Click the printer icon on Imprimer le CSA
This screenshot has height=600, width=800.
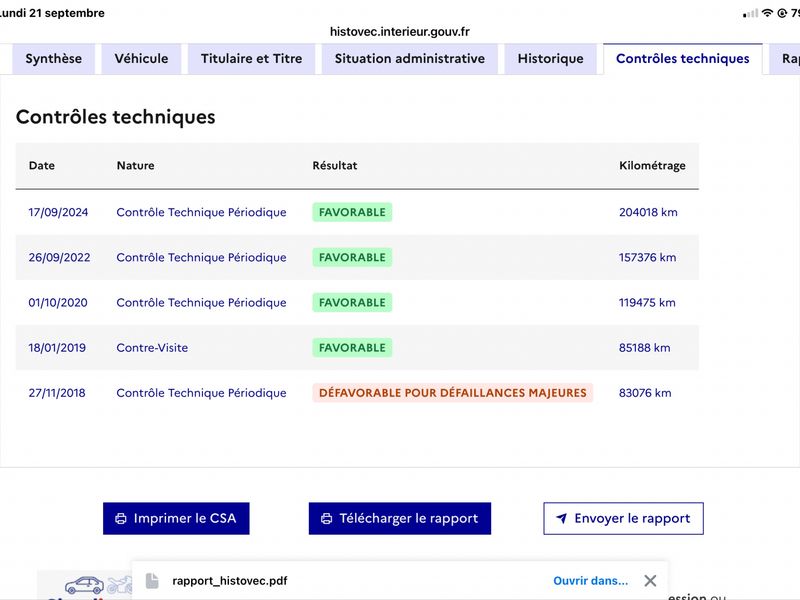[121, 518]
